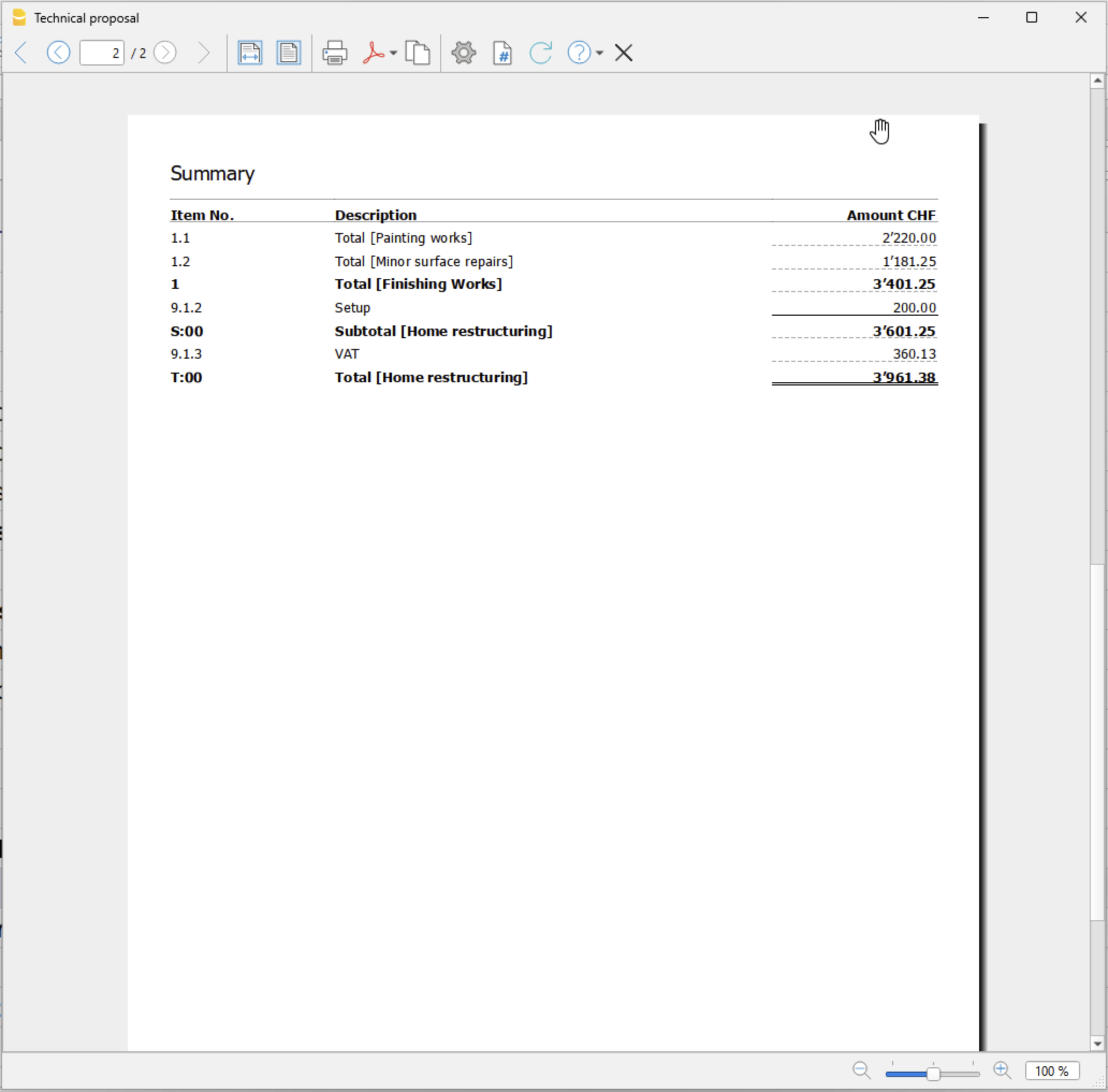1108x1092 pixels.
Task: Open print settings gear
Action: click(463, 53)
